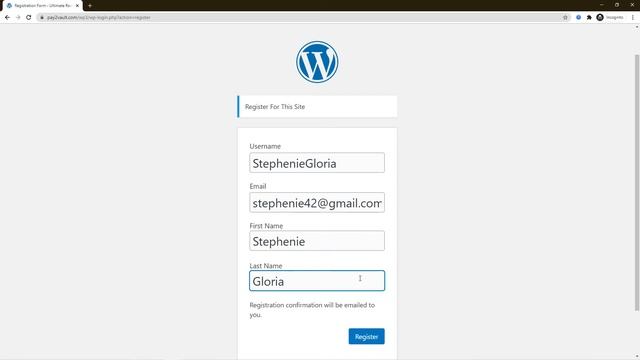
Task: Select the Registration Form browser tab
Action: point(42,6)
